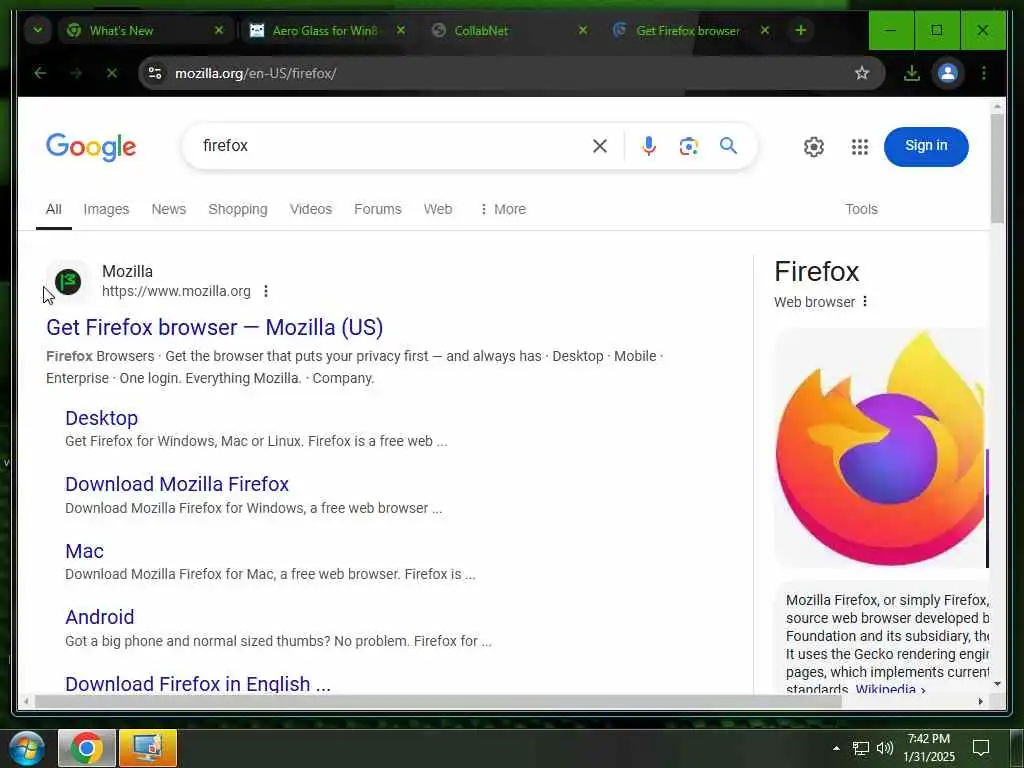Select the All results tab
The height and width of the screenshot is (768, 1024).
54,209
